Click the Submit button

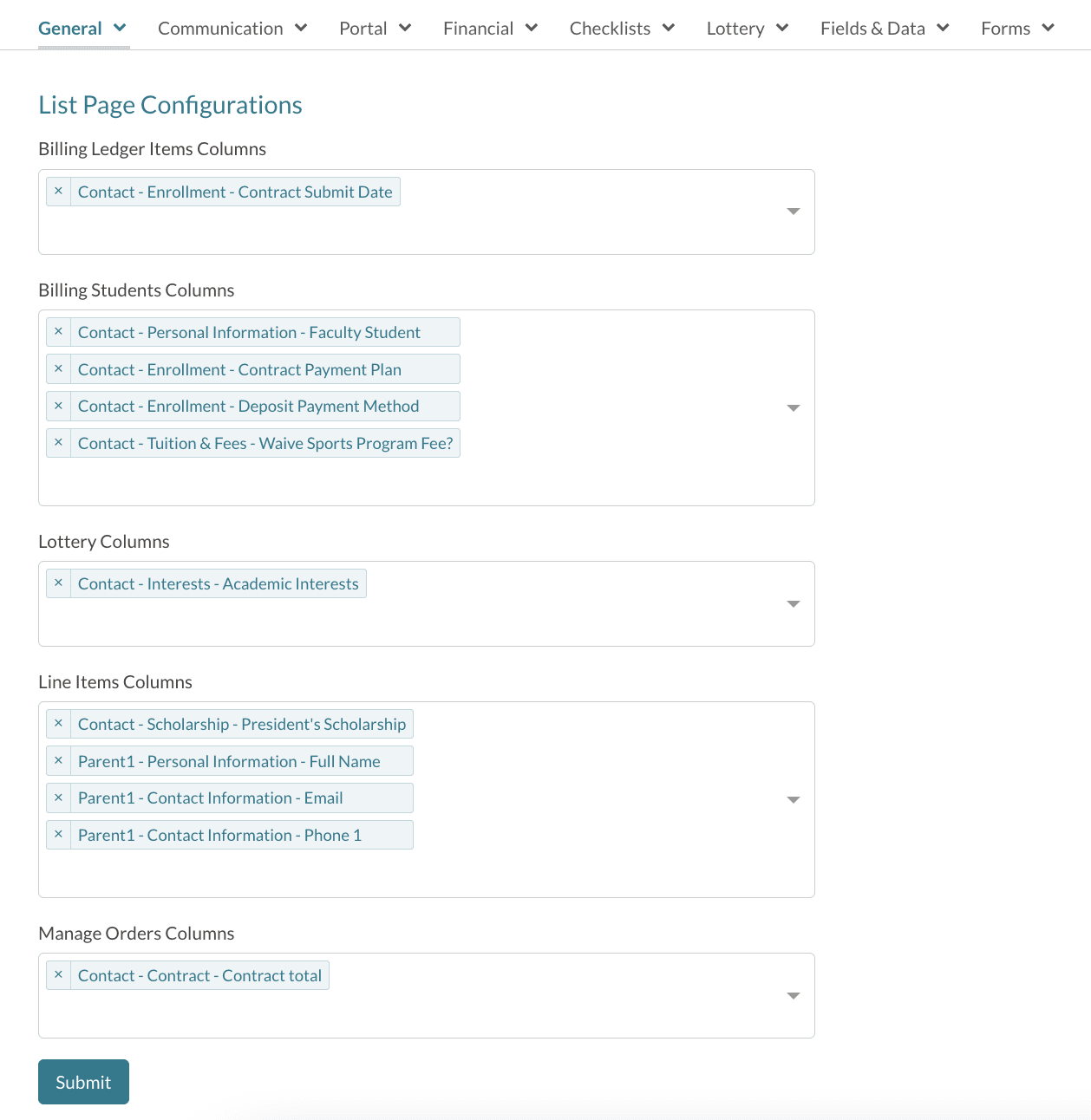(x=83, y=1082)
